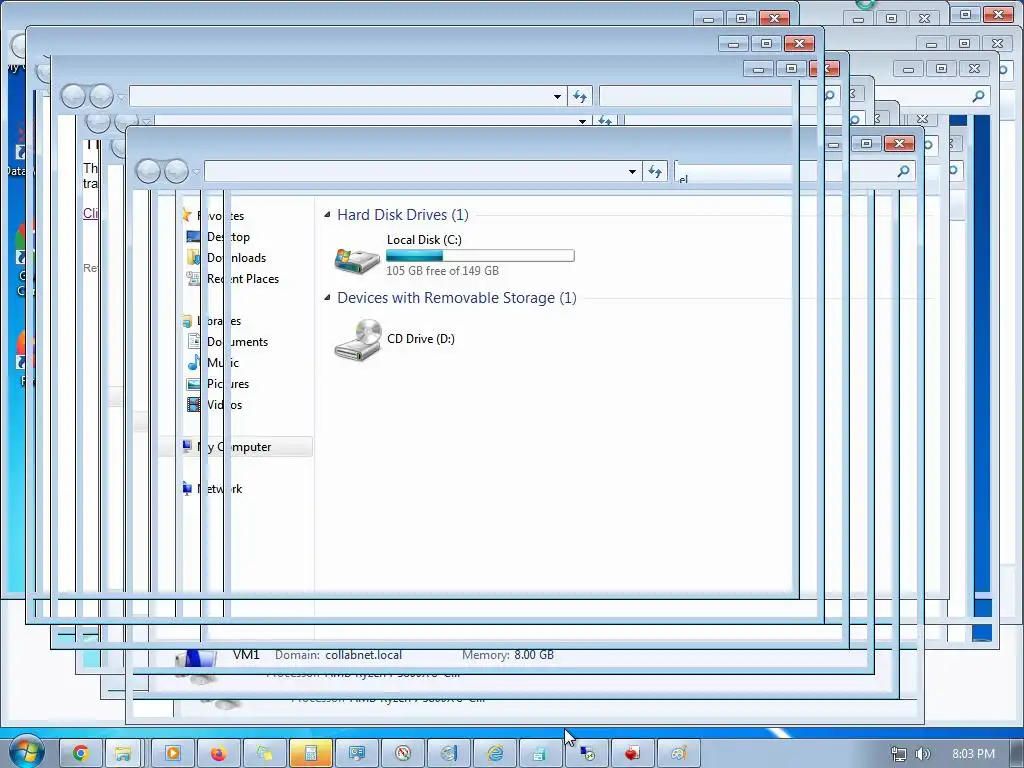The image size is (1024, 768).
Task: Click the Memory 8.00 GB value
Action: [x=534, y=655]
